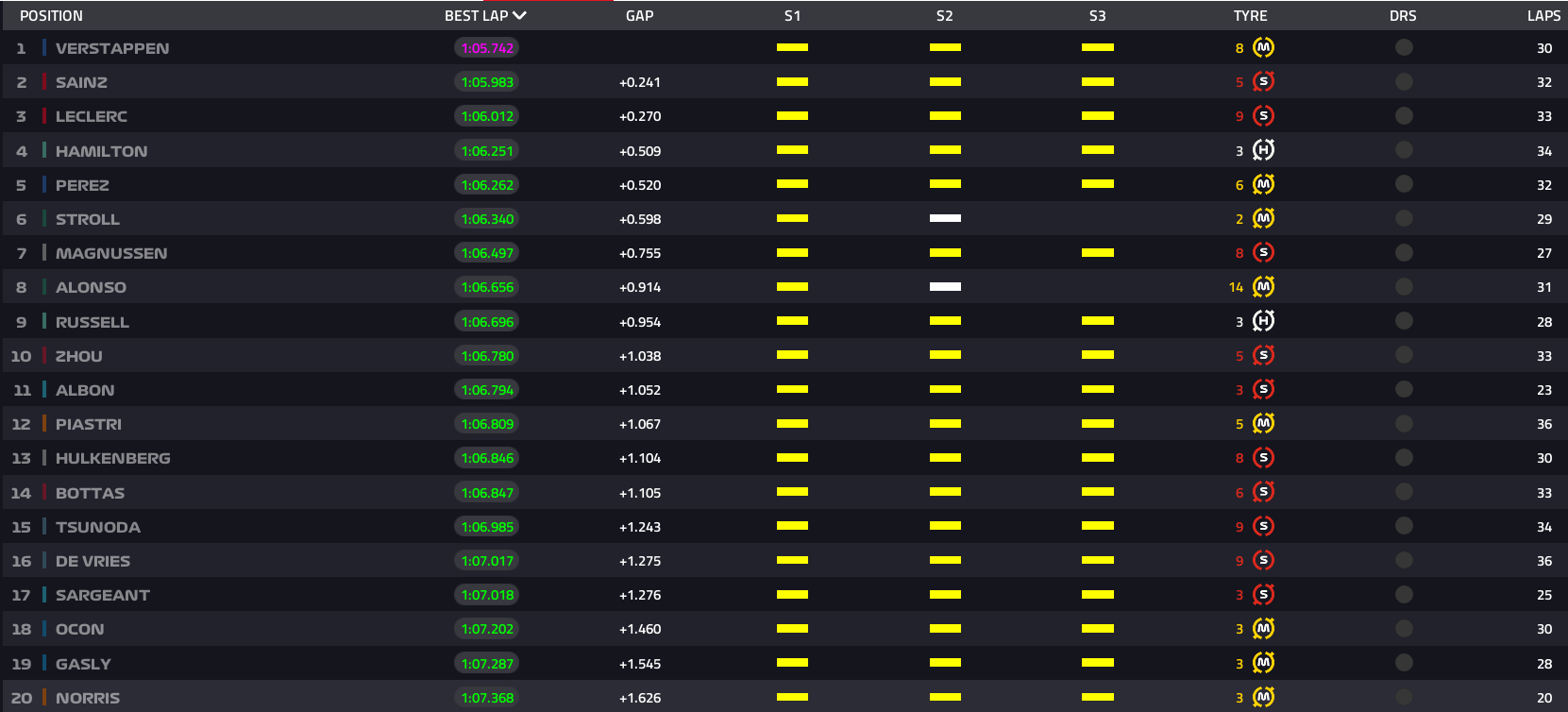Click Norris's medium tyre icon
The width and height of the screenshot is (1568, 712).
click(1263, 697)
